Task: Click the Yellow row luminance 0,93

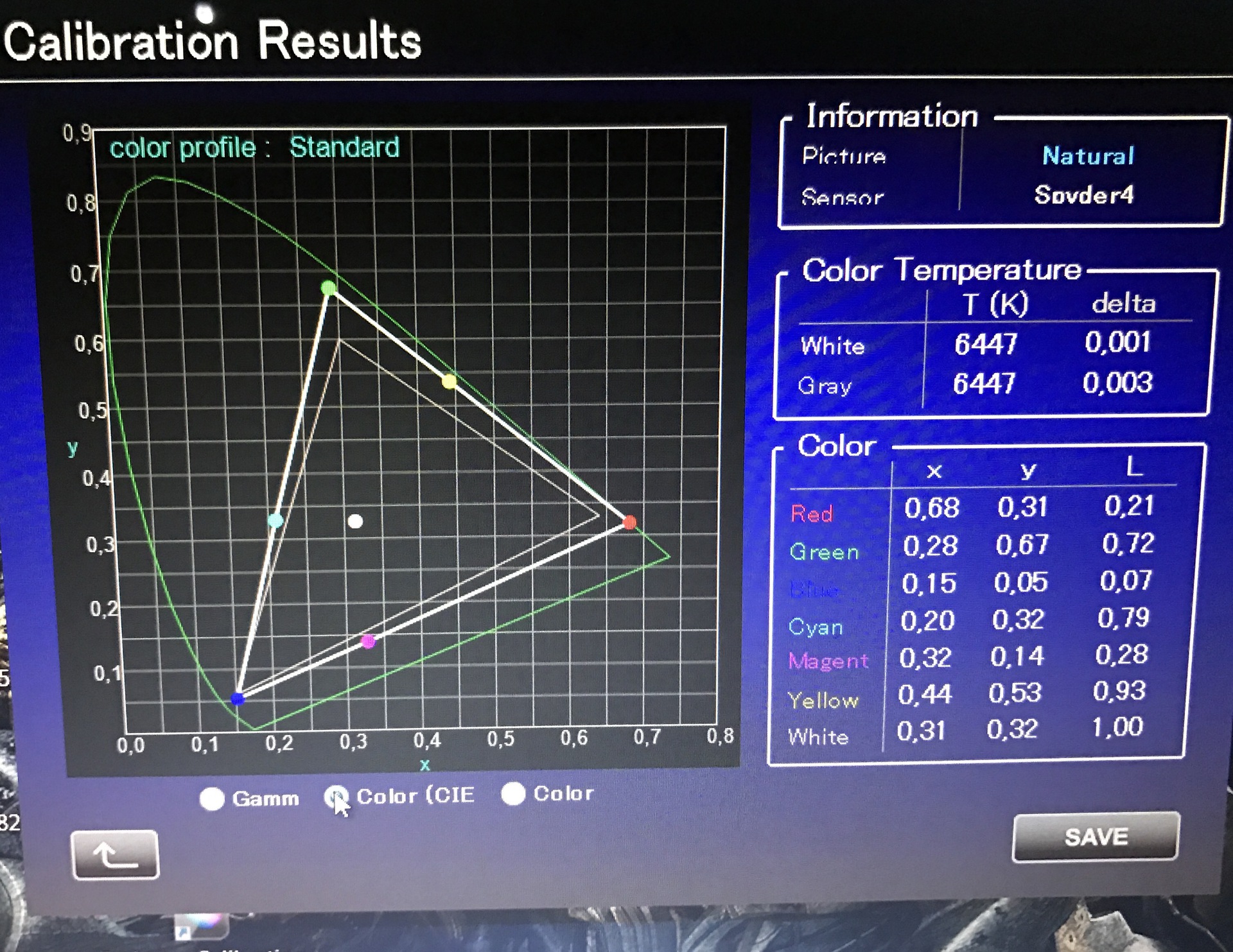Action: (x=1119, y=691)
